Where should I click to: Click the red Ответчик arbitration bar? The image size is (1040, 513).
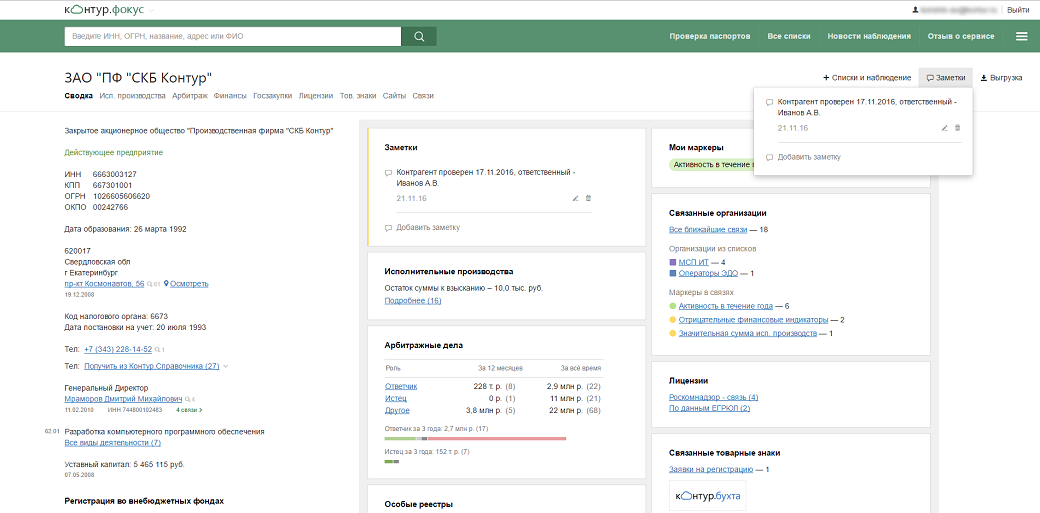(x=496, y=438)
